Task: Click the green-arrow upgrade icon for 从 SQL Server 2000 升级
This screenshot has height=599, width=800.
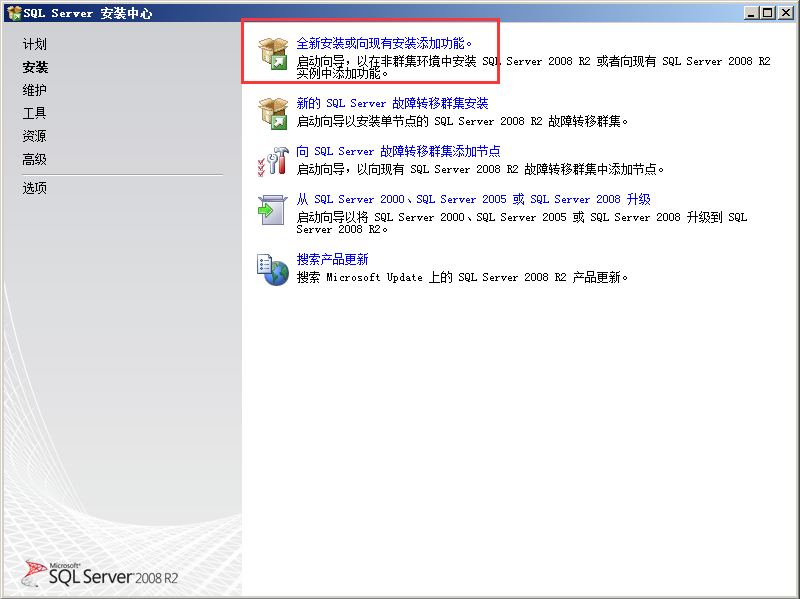Action: tap(272, 209)
